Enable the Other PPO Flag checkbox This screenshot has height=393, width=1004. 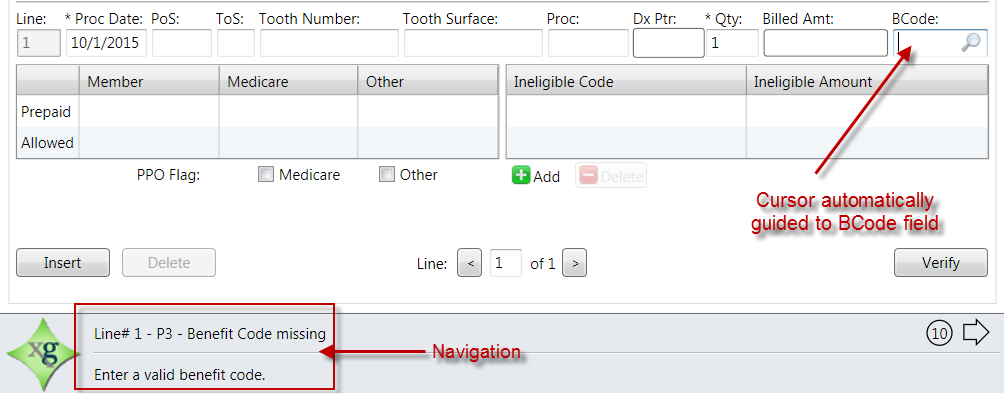click(x=387, y=175)
